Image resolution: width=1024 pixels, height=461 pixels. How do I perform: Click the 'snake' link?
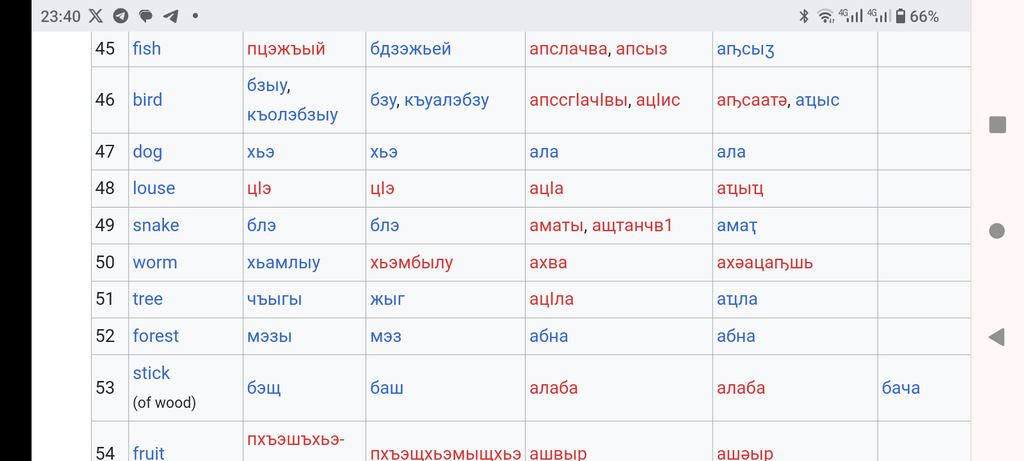click(155, 225)
